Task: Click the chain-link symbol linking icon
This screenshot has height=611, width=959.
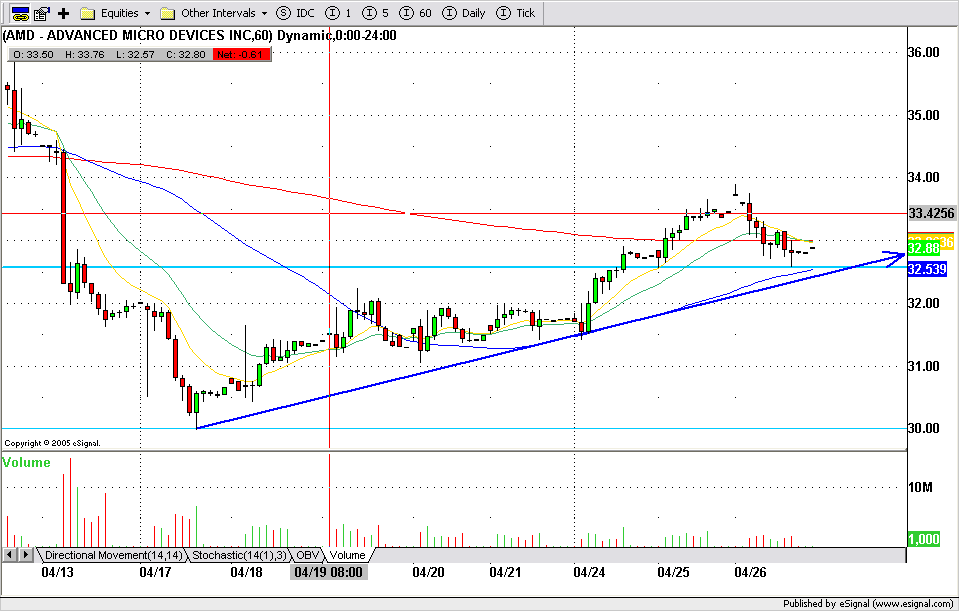Action: [x=20, y=13]
